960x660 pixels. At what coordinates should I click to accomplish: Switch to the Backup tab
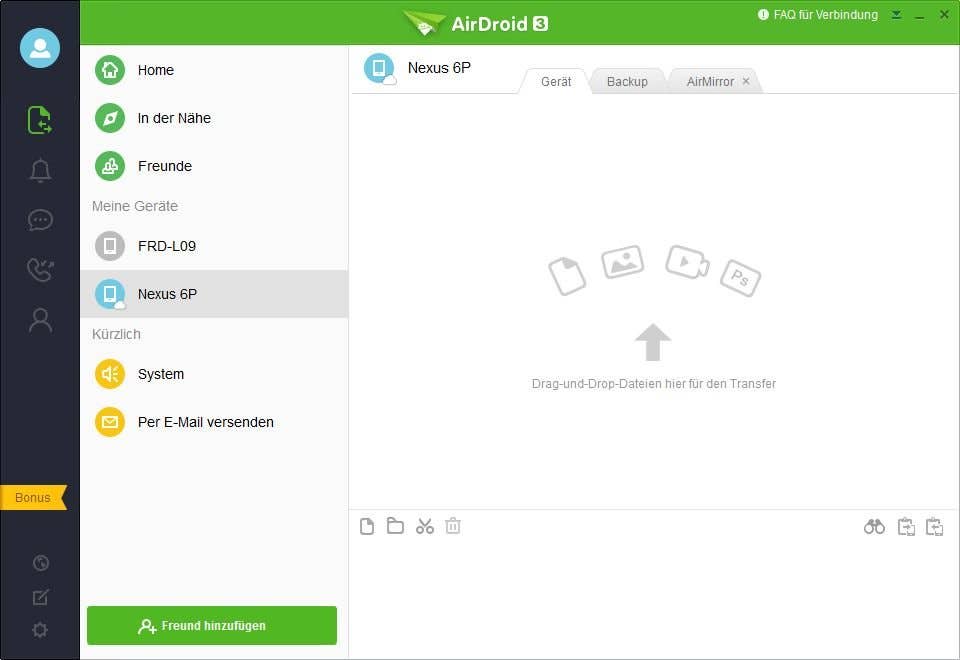627,81
